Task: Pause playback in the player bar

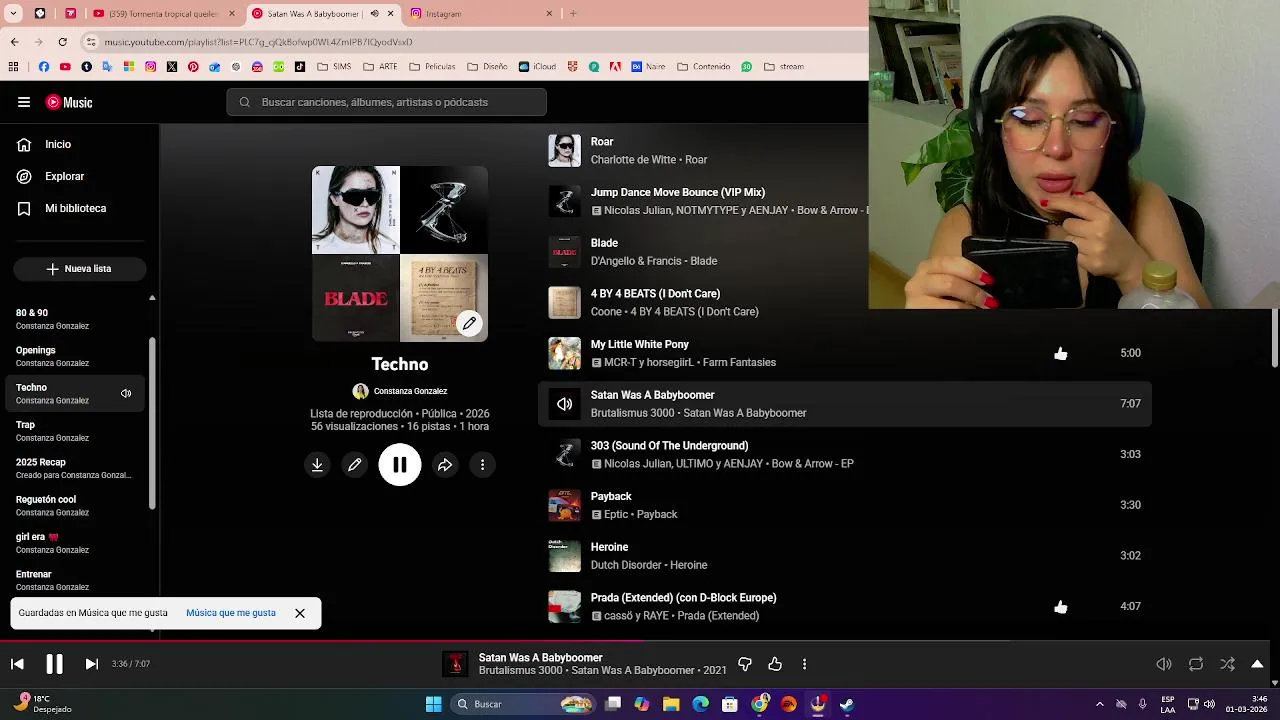Action: [54, 664]
